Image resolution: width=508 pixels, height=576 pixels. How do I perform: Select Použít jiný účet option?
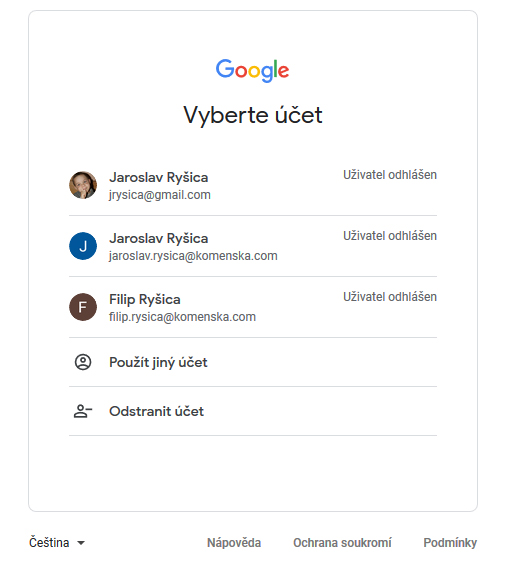253,362
